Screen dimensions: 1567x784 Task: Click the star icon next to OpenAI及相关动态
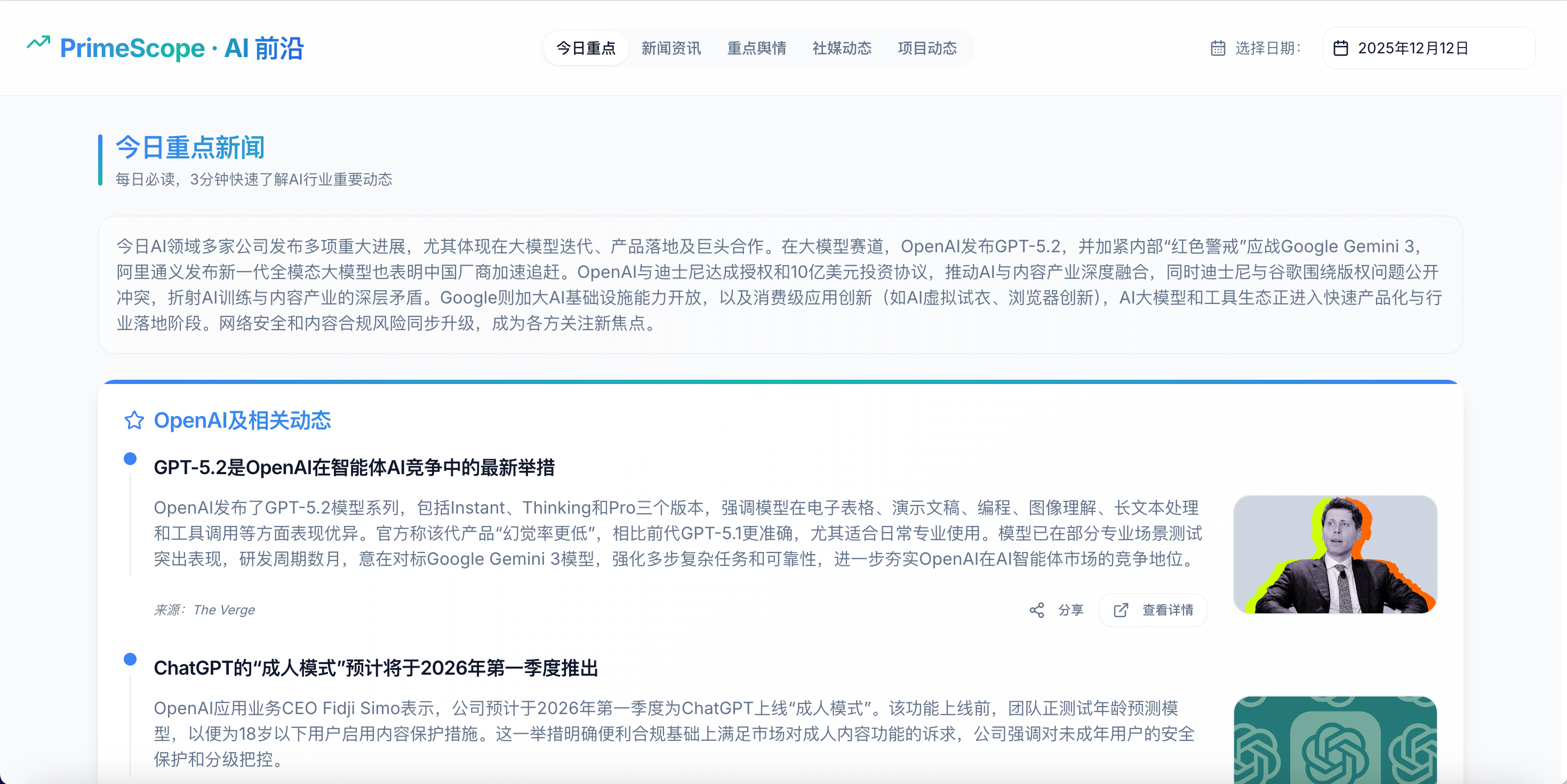[134, 420]
